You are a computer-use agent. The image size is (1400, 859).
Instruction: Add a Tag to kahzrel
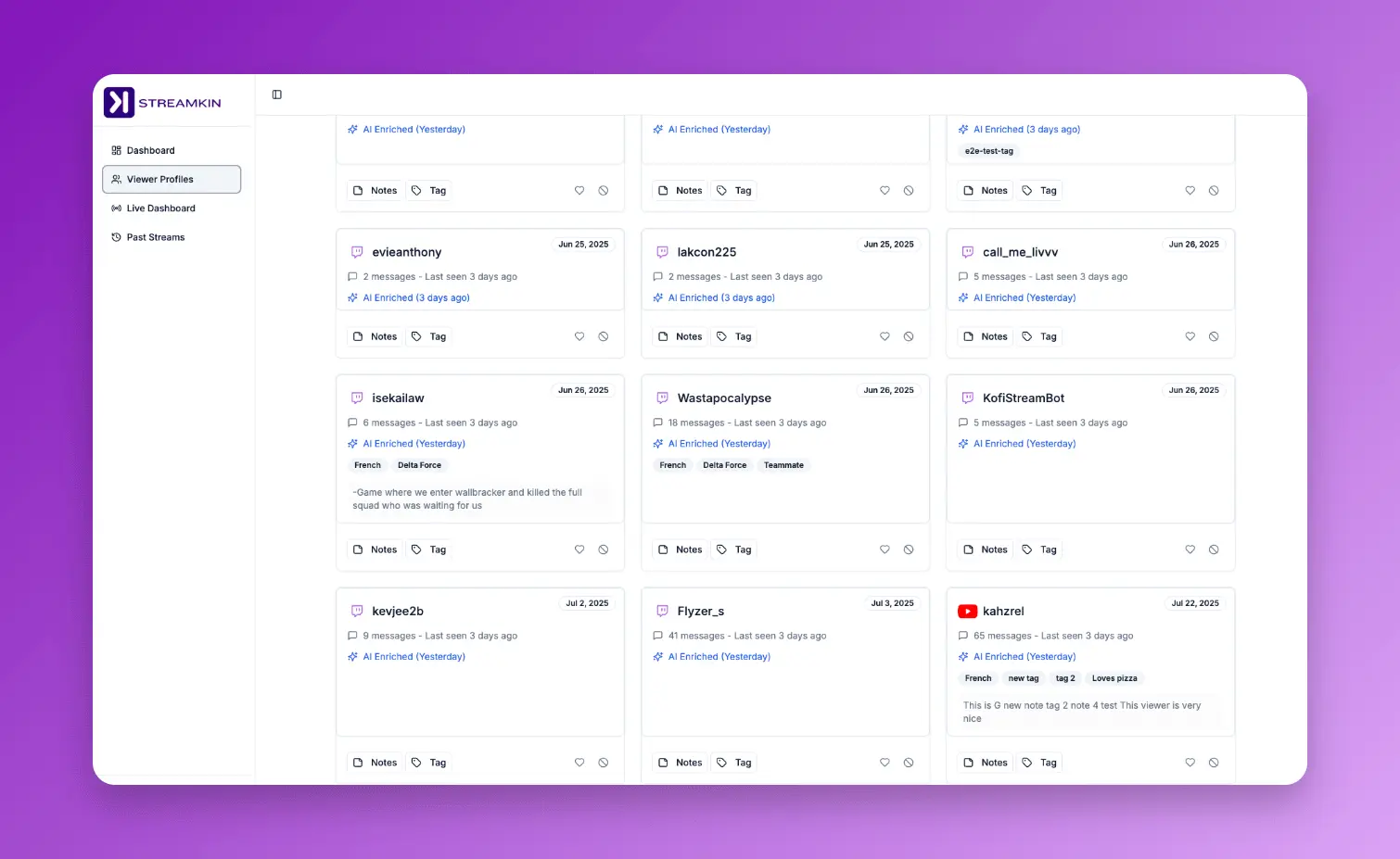pos(1039,763)
